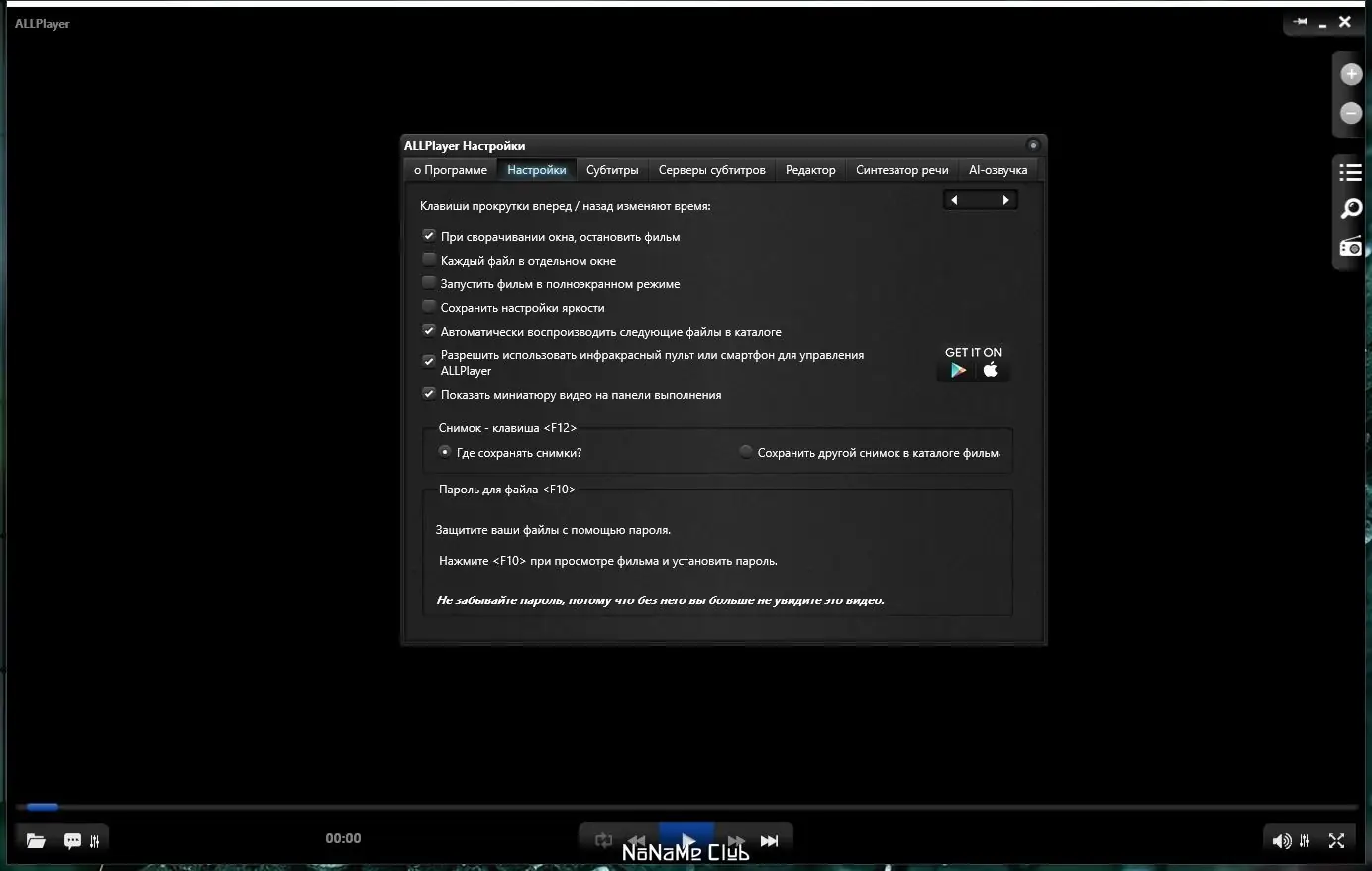This screenshot has width=1372, height=871.
Task: Switch to the Редактор tab
Action: [x=810, y=170]
